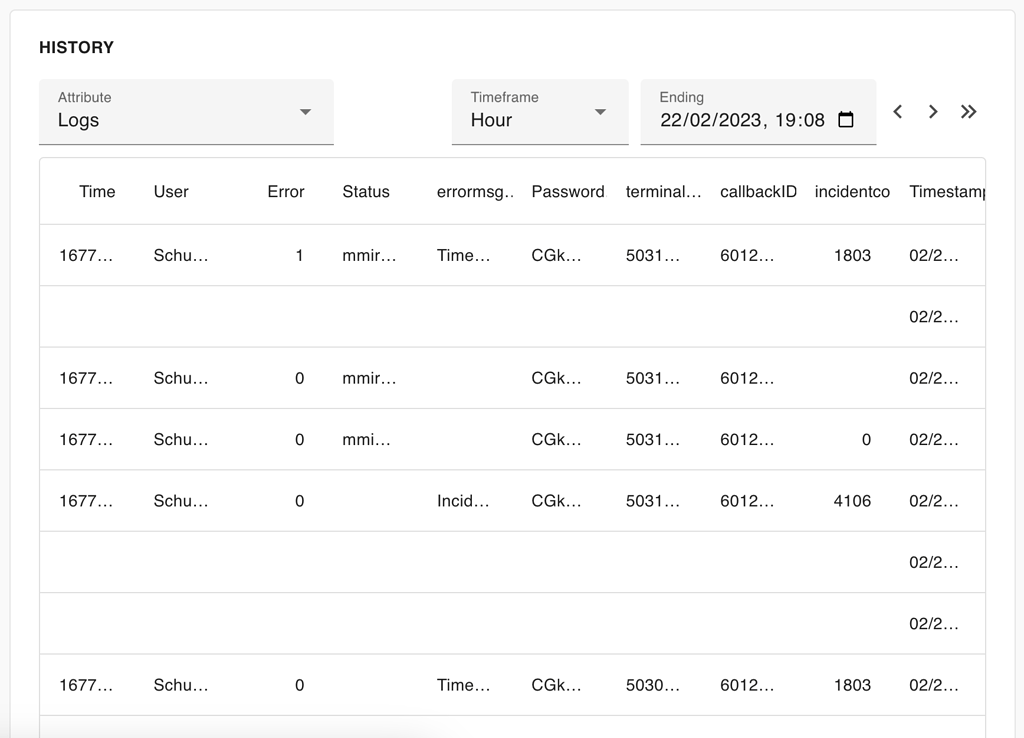Image resolution: width=1024 pixels, height=738 pixels.
Task: Go to next page with right chevron
Action: pos(932,112)
